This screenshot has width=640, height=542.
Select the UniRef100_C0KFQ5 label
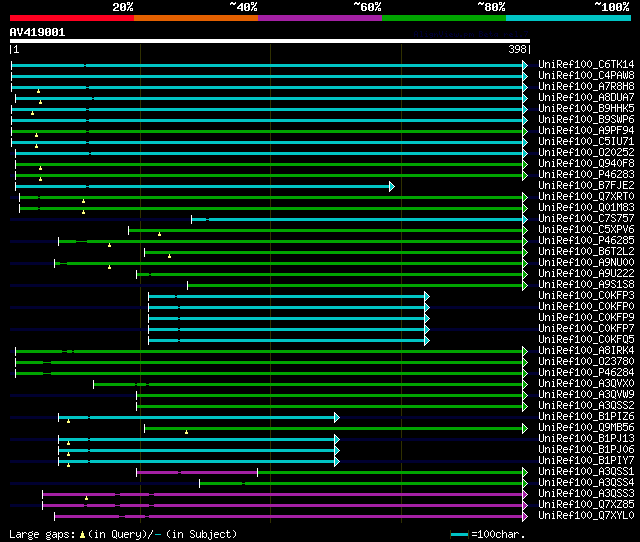(x=586, y=340)
